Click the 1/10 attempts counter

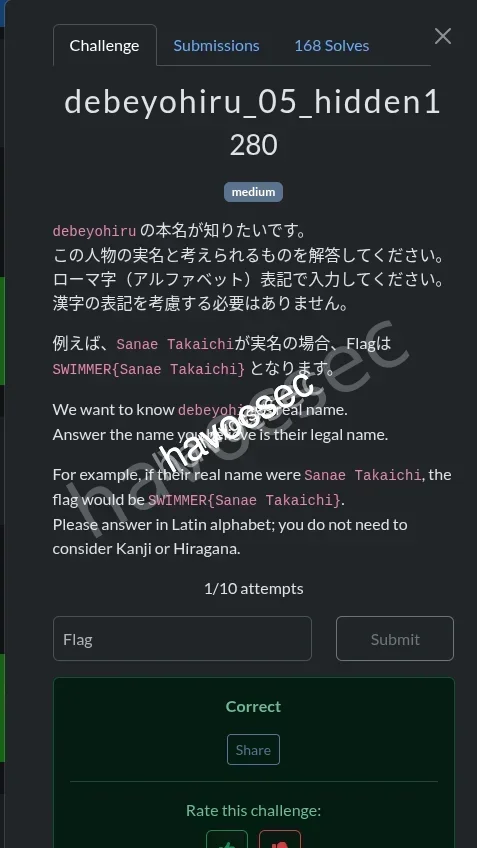(x=253, y=588)
